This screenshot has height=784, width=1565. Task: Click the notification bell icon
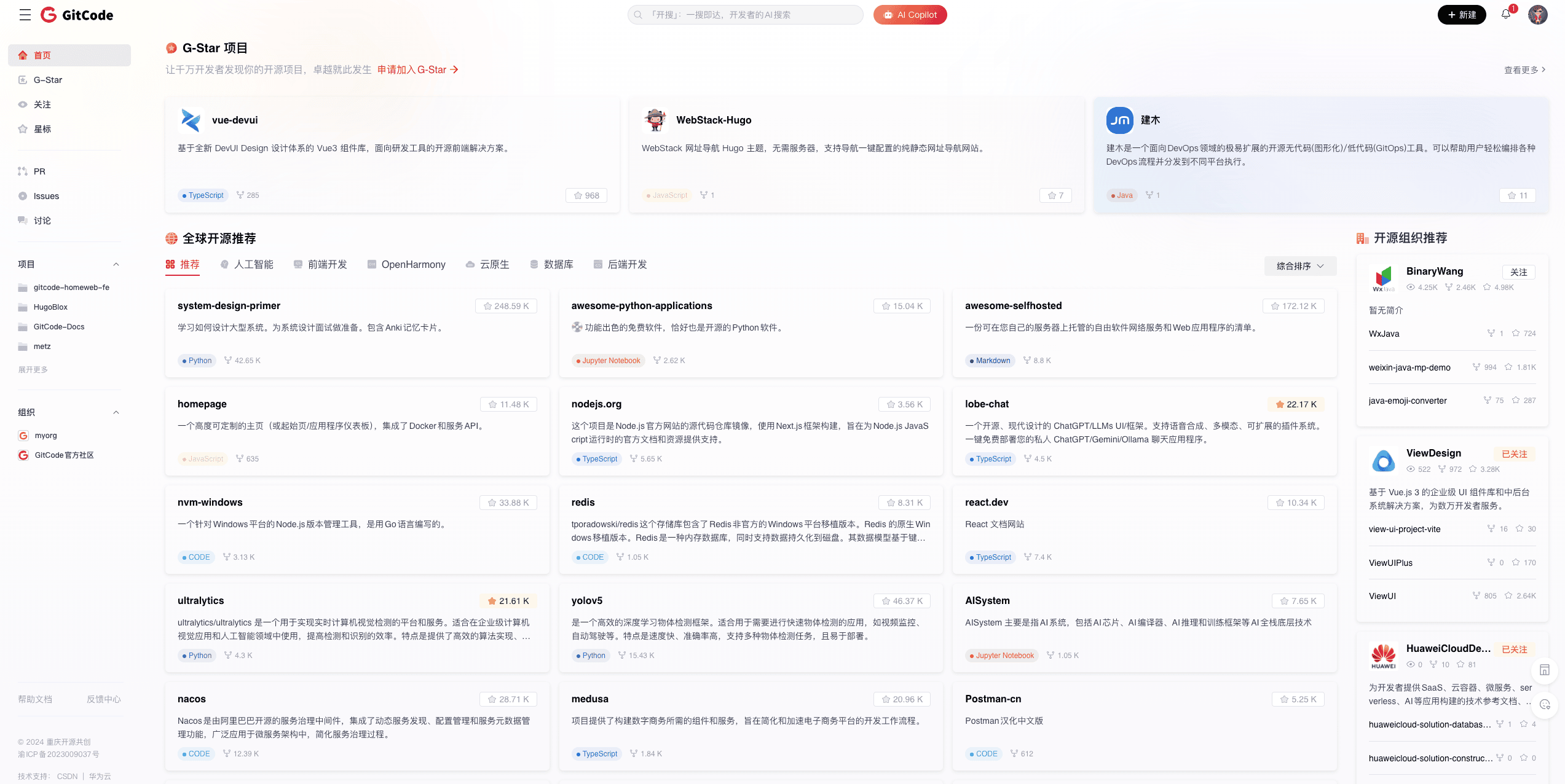point(1505,14)
